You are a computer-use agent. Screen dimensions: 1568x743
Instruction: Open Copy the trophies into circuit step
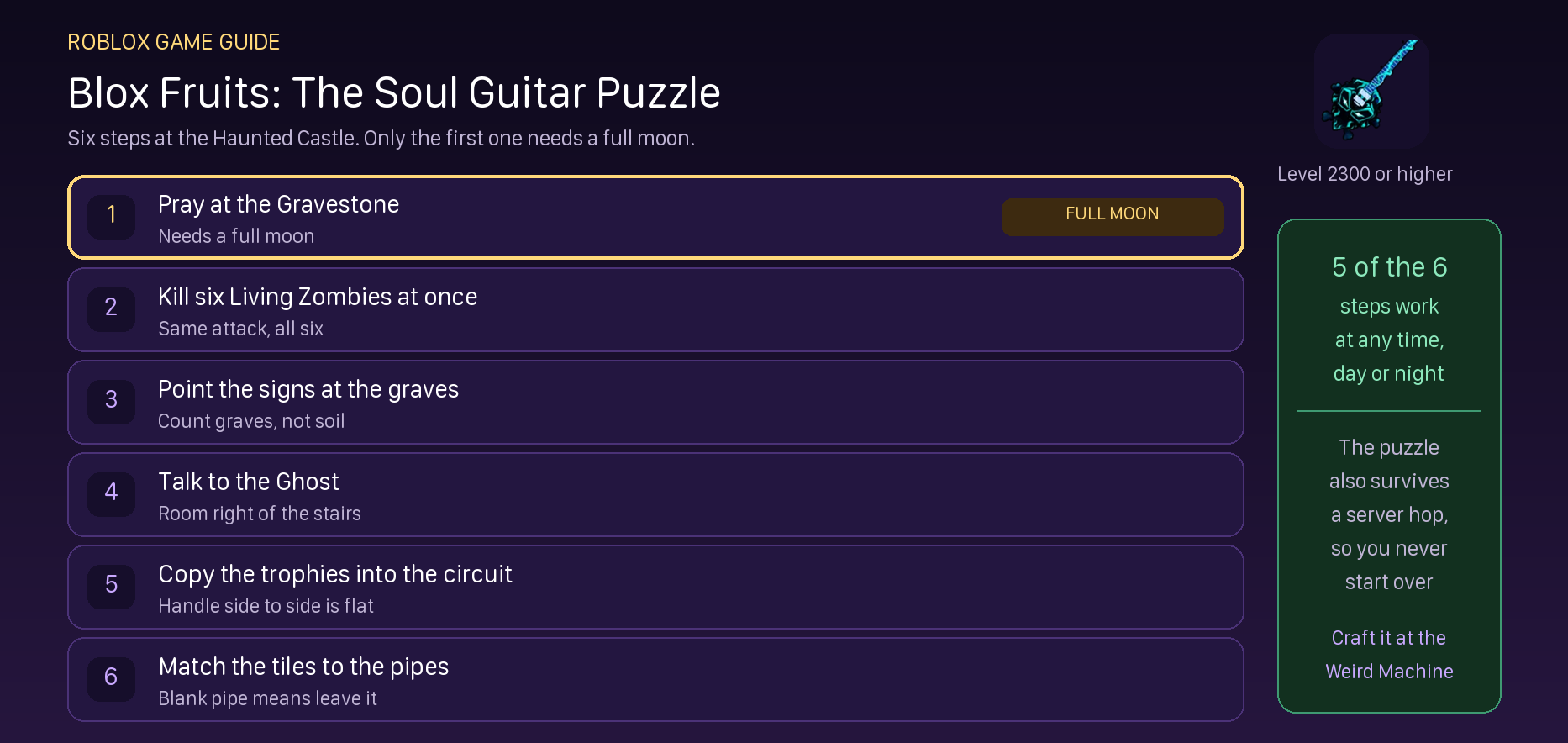coord(655,588)
